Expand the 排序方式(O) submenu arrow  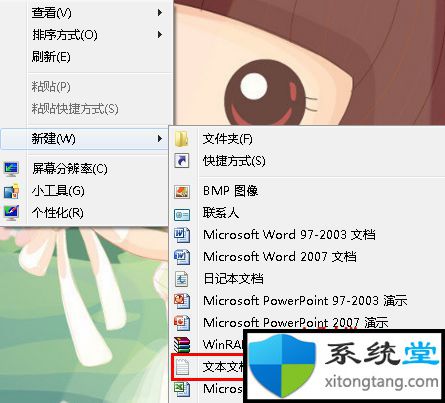[x=160, y=35]
